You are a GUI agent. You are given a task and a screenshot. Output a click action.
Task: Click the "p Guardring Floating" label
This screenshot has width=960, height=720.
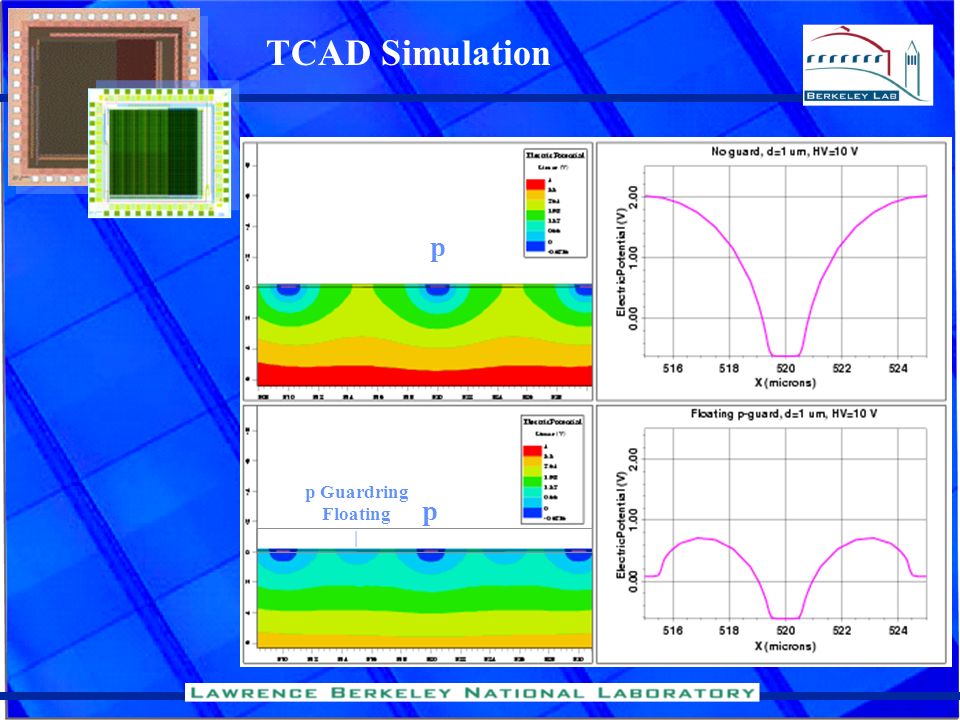click(x=357, y=503)
